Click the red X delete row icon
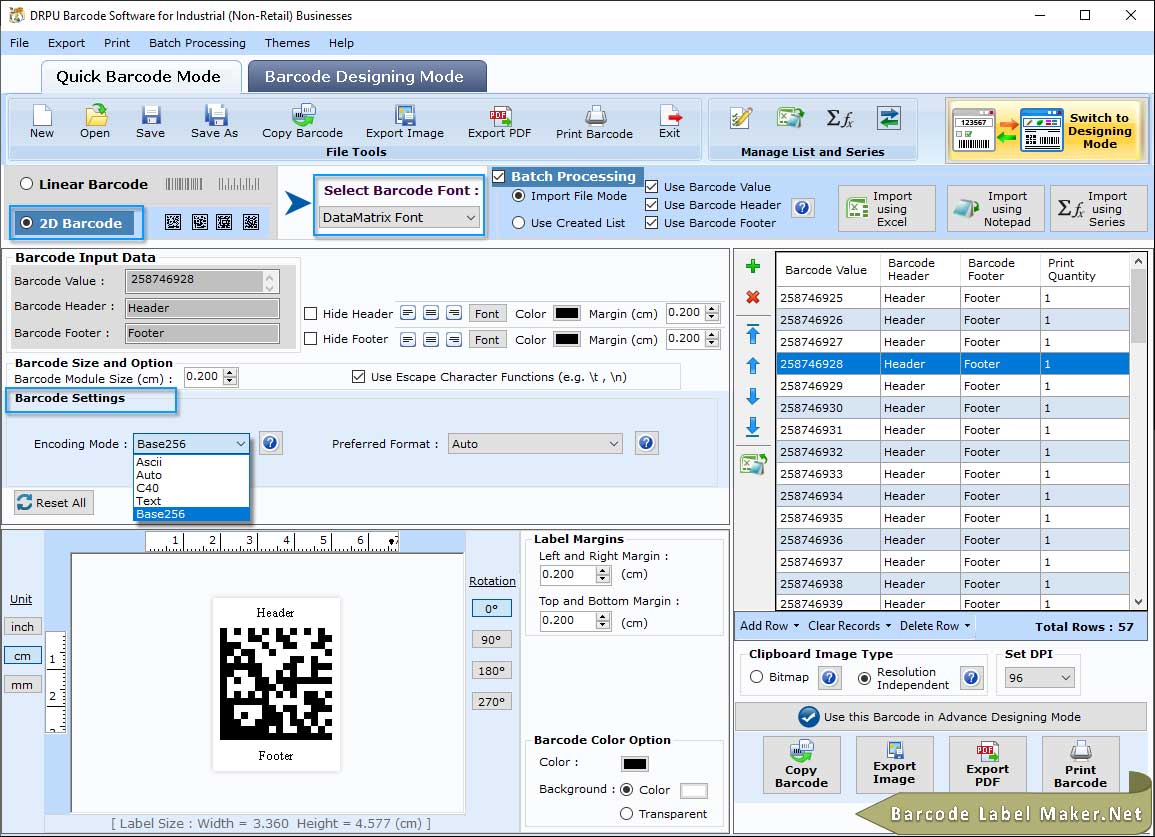This screenshot has width=1155, height=837. coord(753,297)
